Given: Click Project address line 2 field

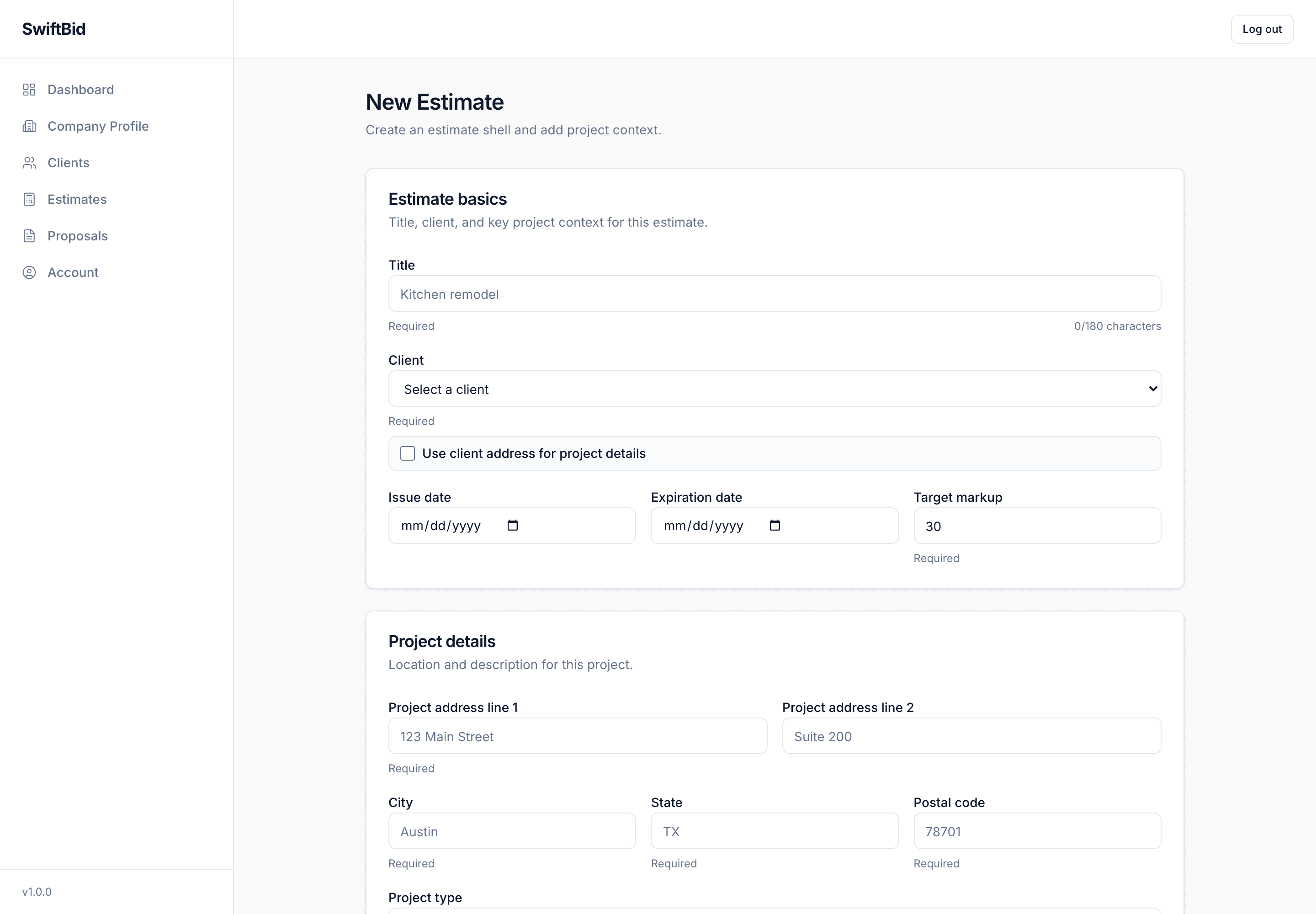Looking at the screenshot, I should [971, 736].
